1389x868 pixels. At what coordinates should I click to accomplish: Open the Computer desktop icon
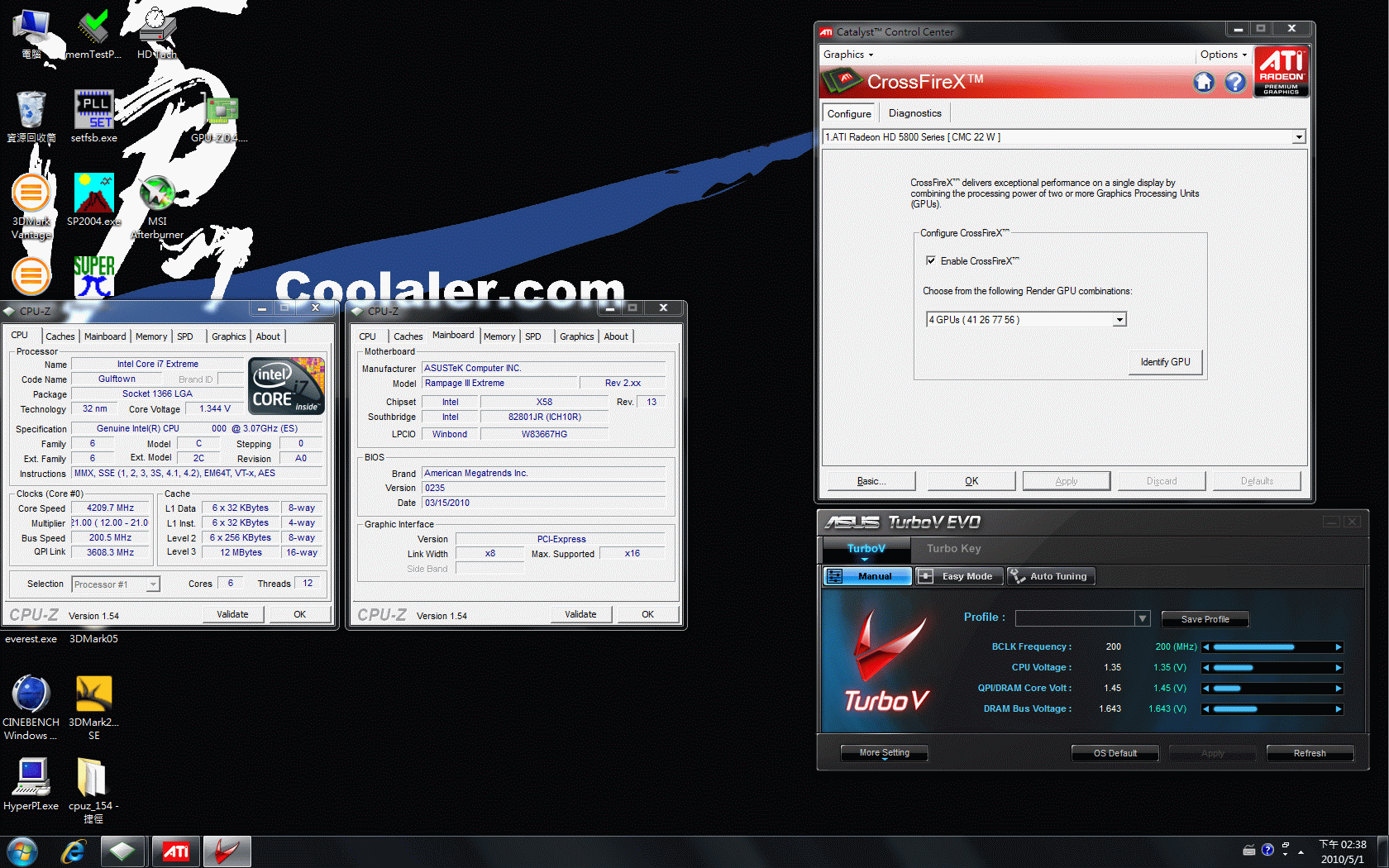click(31, 35)
